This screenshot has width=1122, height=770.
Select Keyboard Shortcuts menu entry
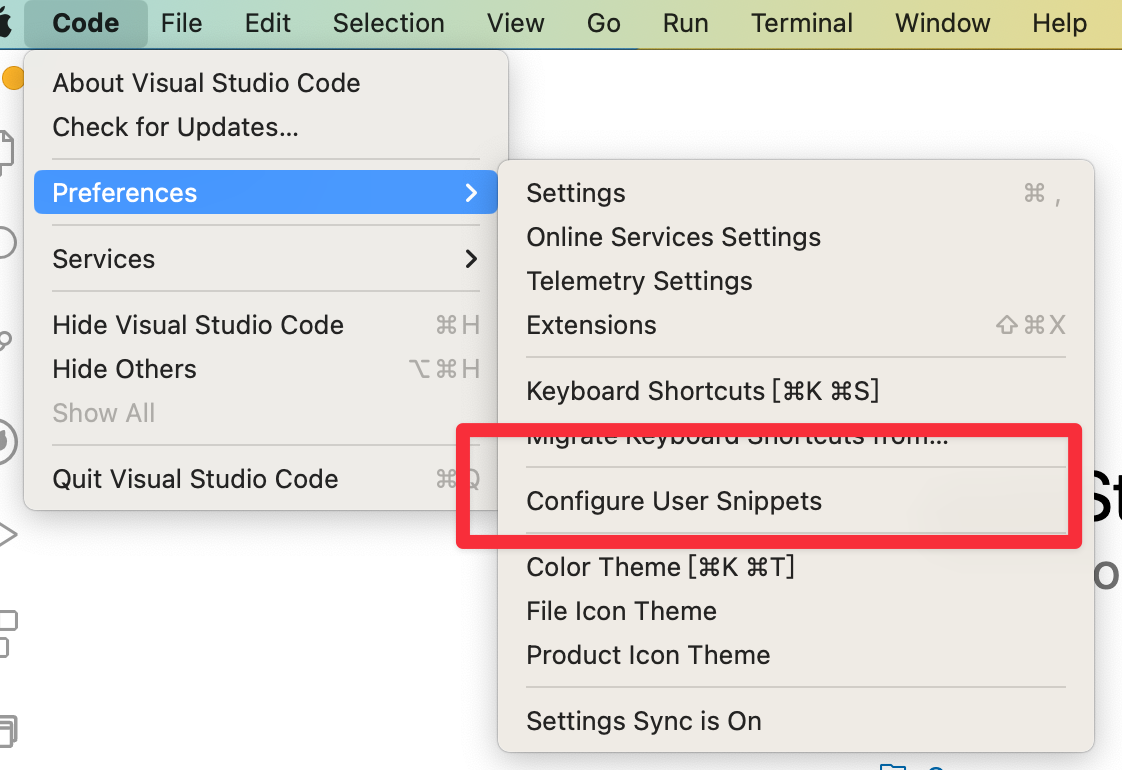[702, 391]
